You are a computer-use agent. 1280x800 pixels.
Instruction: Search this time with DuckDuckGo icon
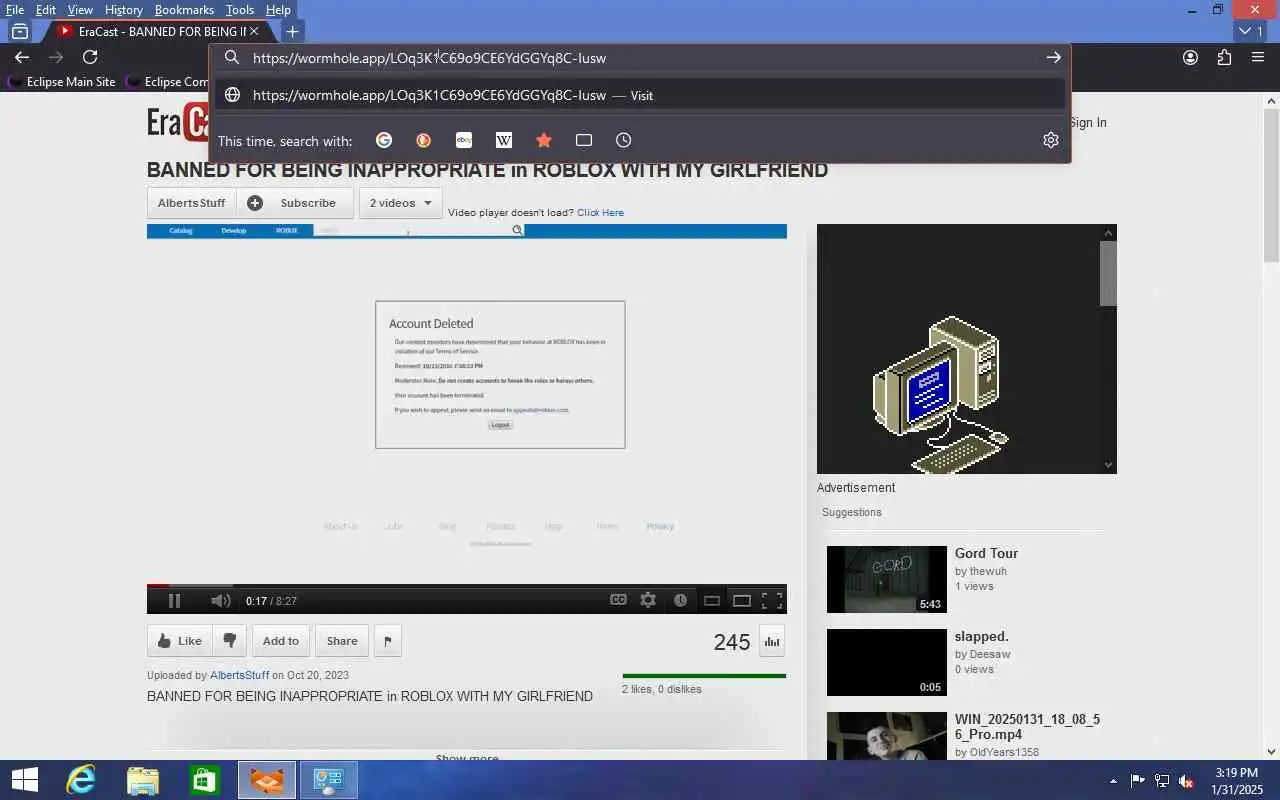click(424, 140)
